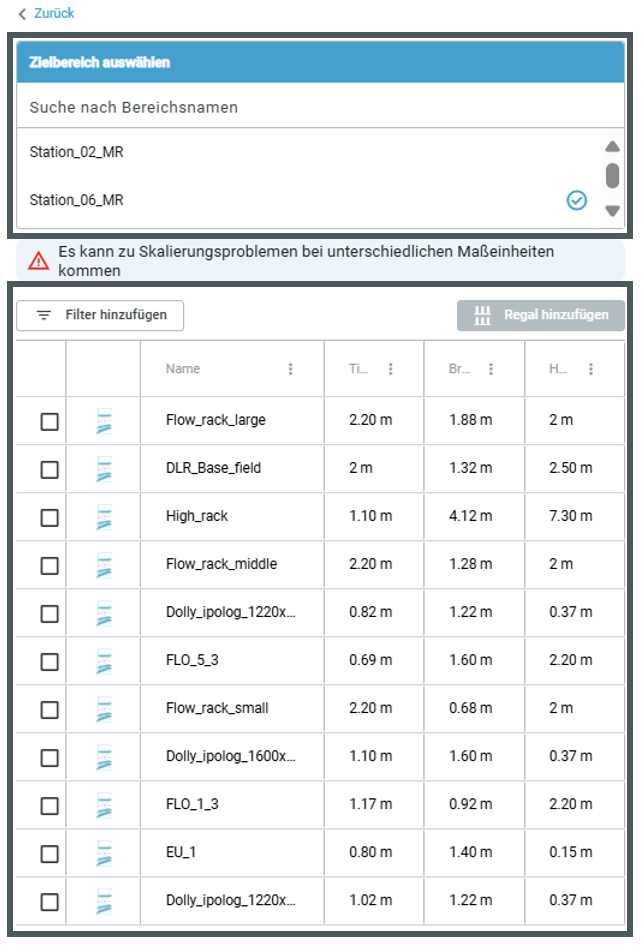
Task: Click the Filter hinzufügen button
Action: click(x=100, y=315)
